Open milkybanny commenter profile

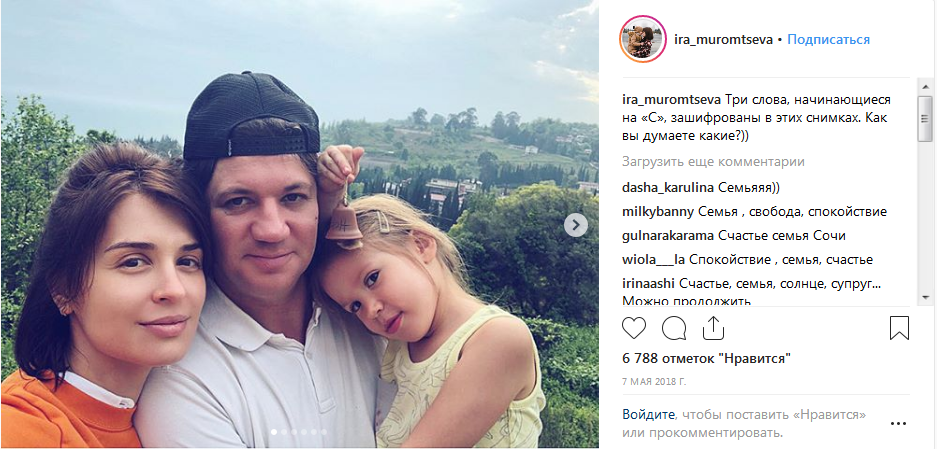pyautogui.click(x=658, y=212)
